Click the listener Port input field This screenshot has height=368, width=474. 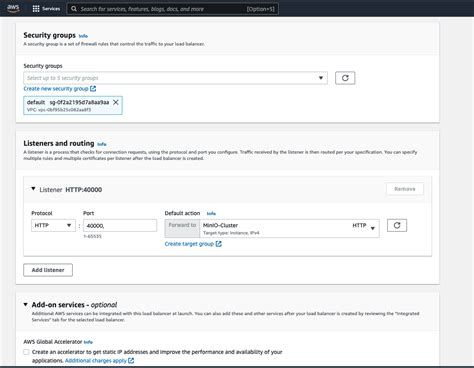[x=120, y=225]
